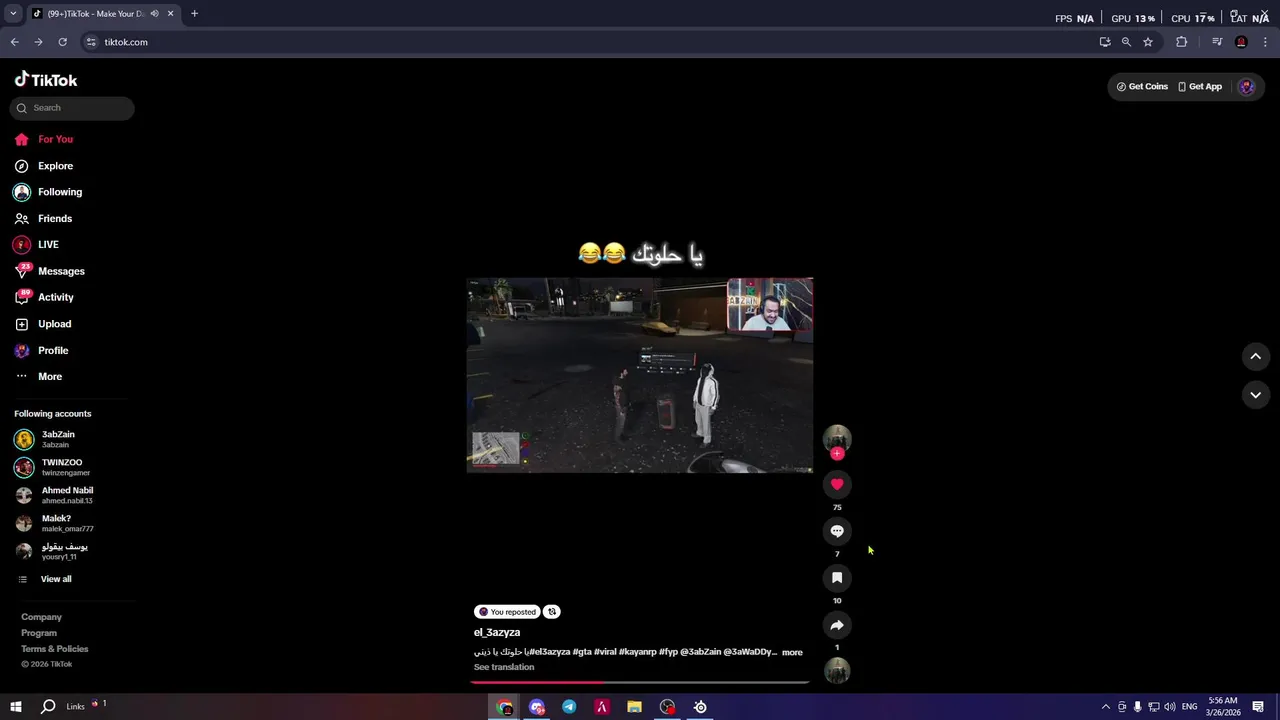Open a new browser tab
Image resolution: width=1280 pixels, height=720 pixels.
(194, 14)
